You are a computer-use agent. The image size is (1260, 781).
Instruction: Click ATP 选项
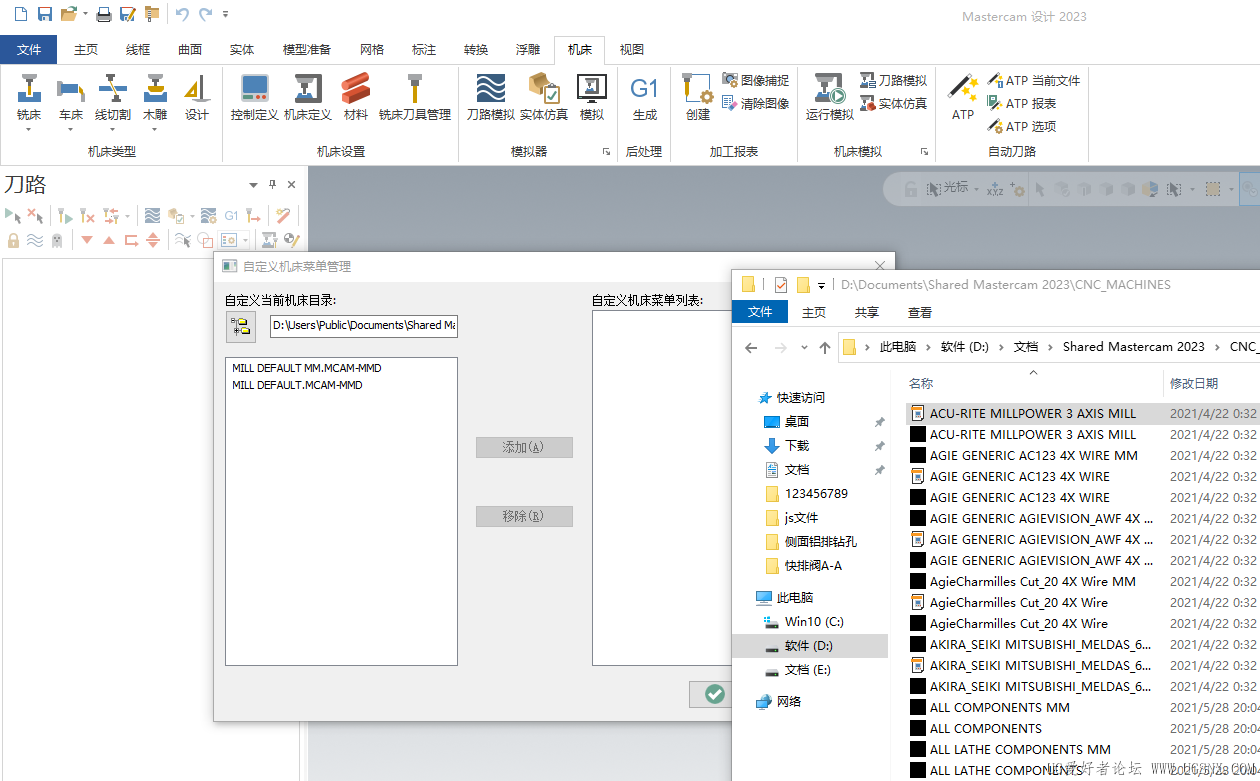click(x=1022, y=126)
